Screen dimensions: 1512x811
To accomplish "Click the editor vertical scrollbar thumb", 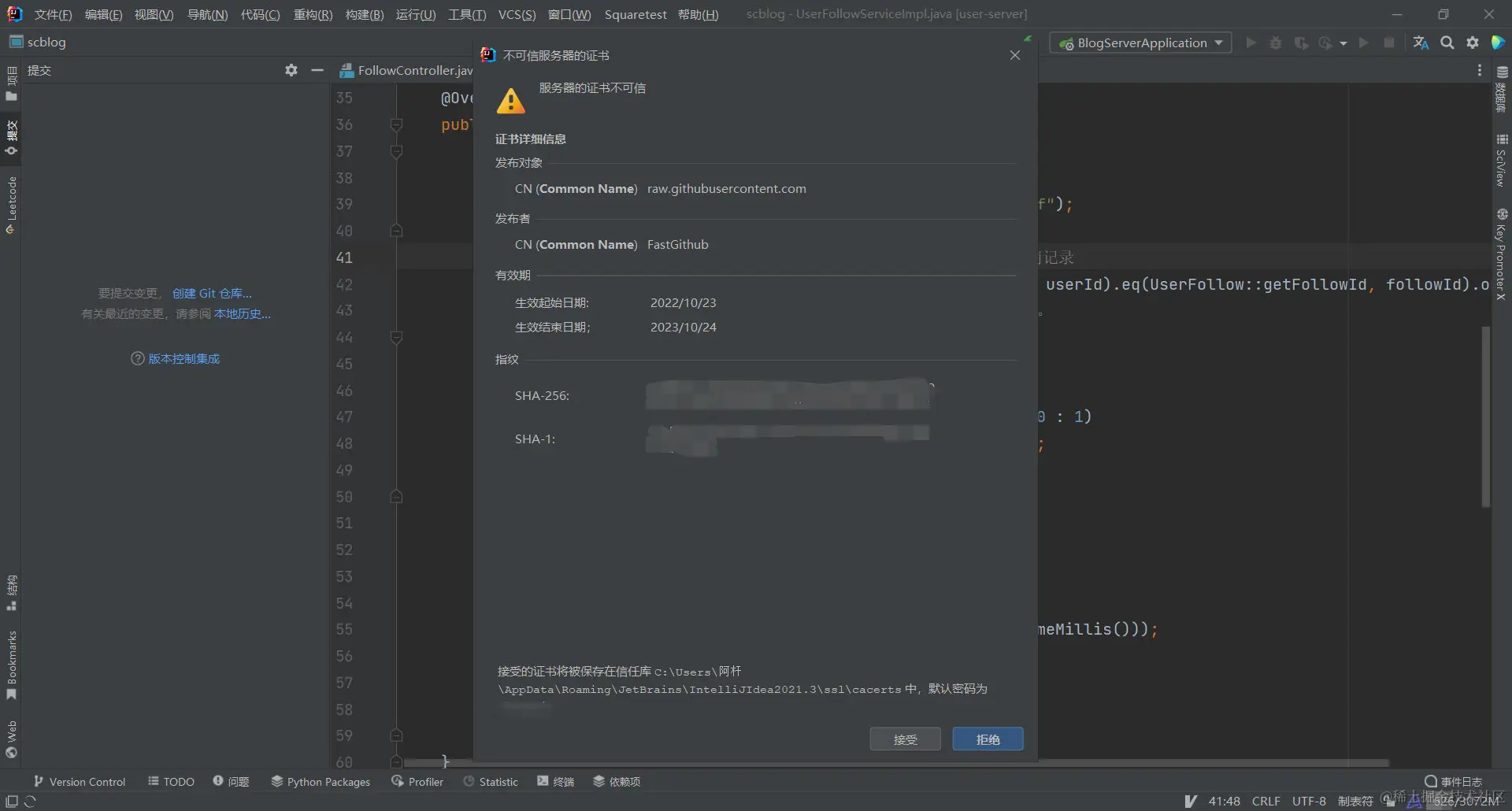I will coord(1485,417).
